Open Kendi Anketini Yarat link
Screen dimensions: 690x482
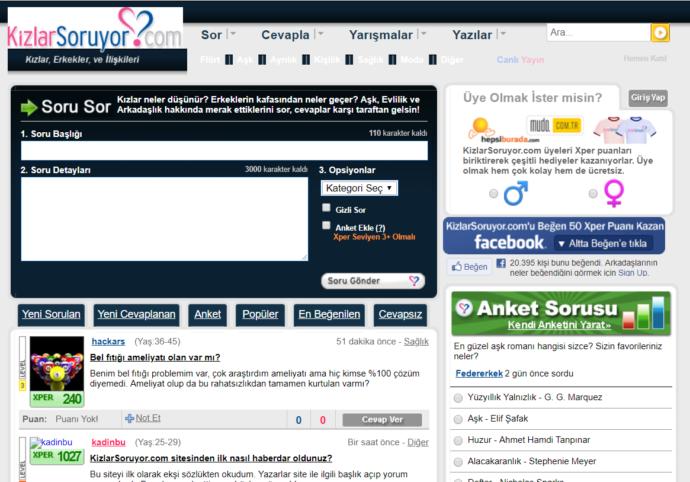tap(559, 325)
